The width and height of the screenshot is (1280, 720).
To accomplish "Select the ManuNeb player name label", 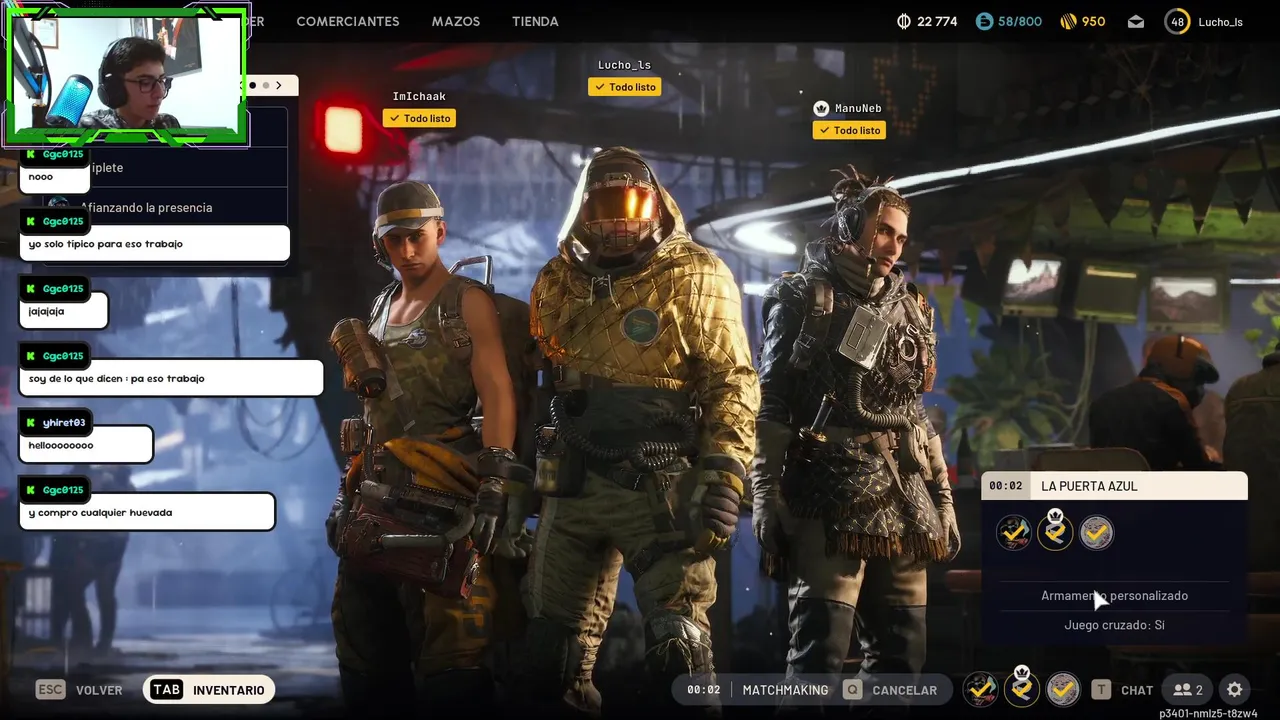I will point(858,108).
